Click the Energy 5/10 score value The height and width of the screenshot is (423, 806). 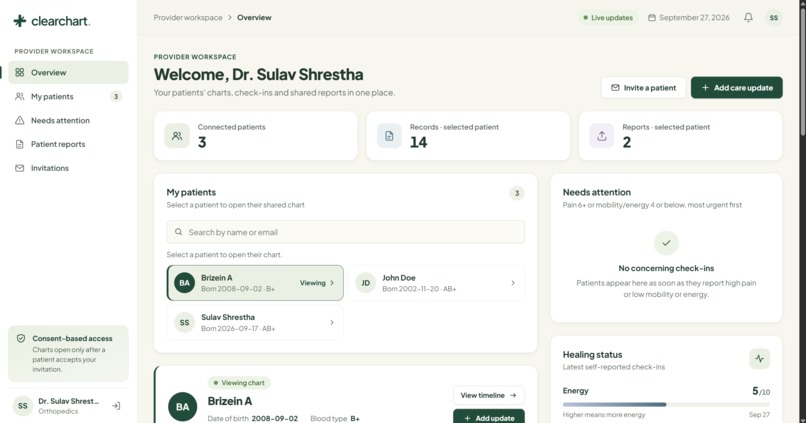pyautogui.click(x=761, y=391)
